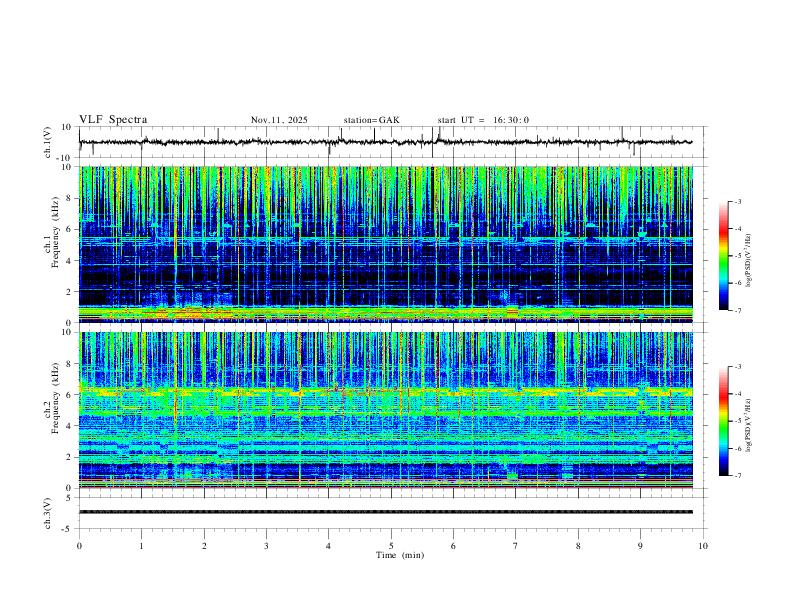Click the "-7" tick on ch.2 colorbar
The image size is (792, 612).
(x=738, y=476)
